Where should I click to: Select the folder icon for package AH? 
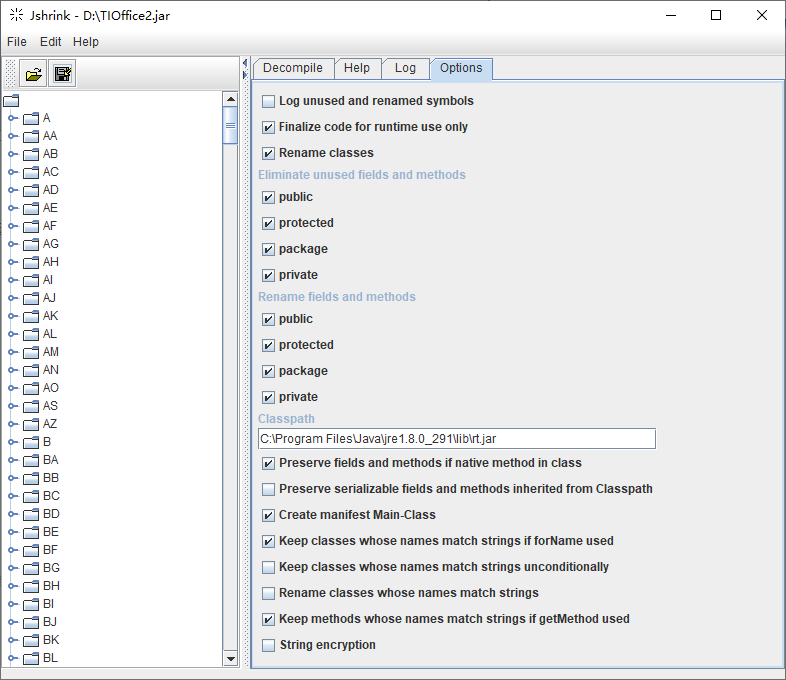[x=31, y=262]
